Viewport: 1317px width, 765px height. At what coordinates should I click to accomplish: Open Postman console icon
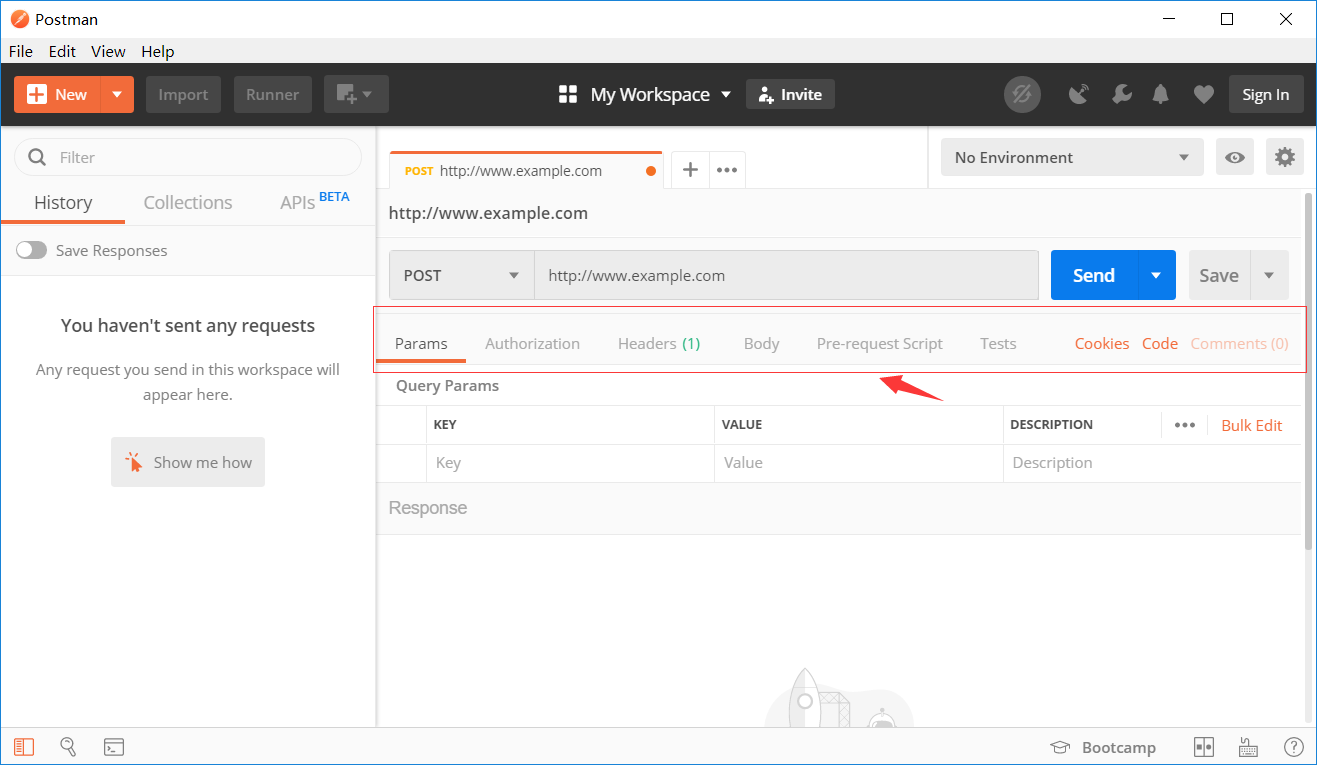(x=114, y=747)
